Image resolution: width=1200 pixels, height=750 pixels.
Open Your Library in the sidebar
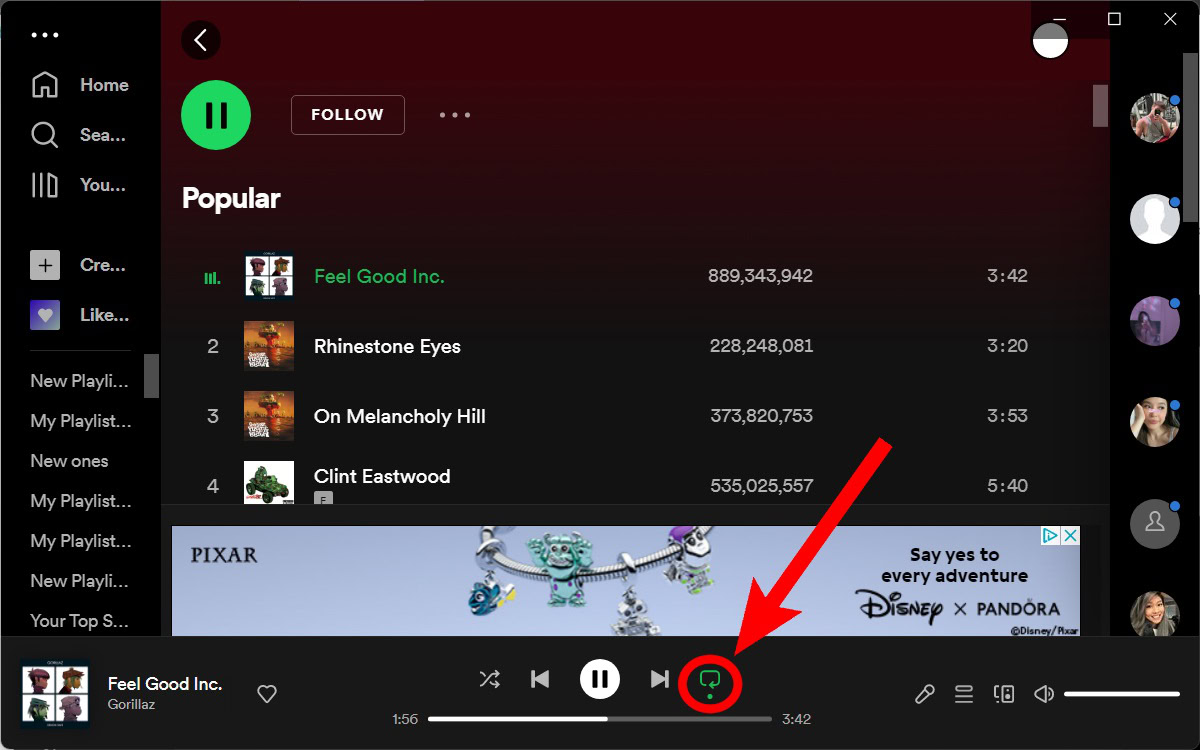click(78, 185)
